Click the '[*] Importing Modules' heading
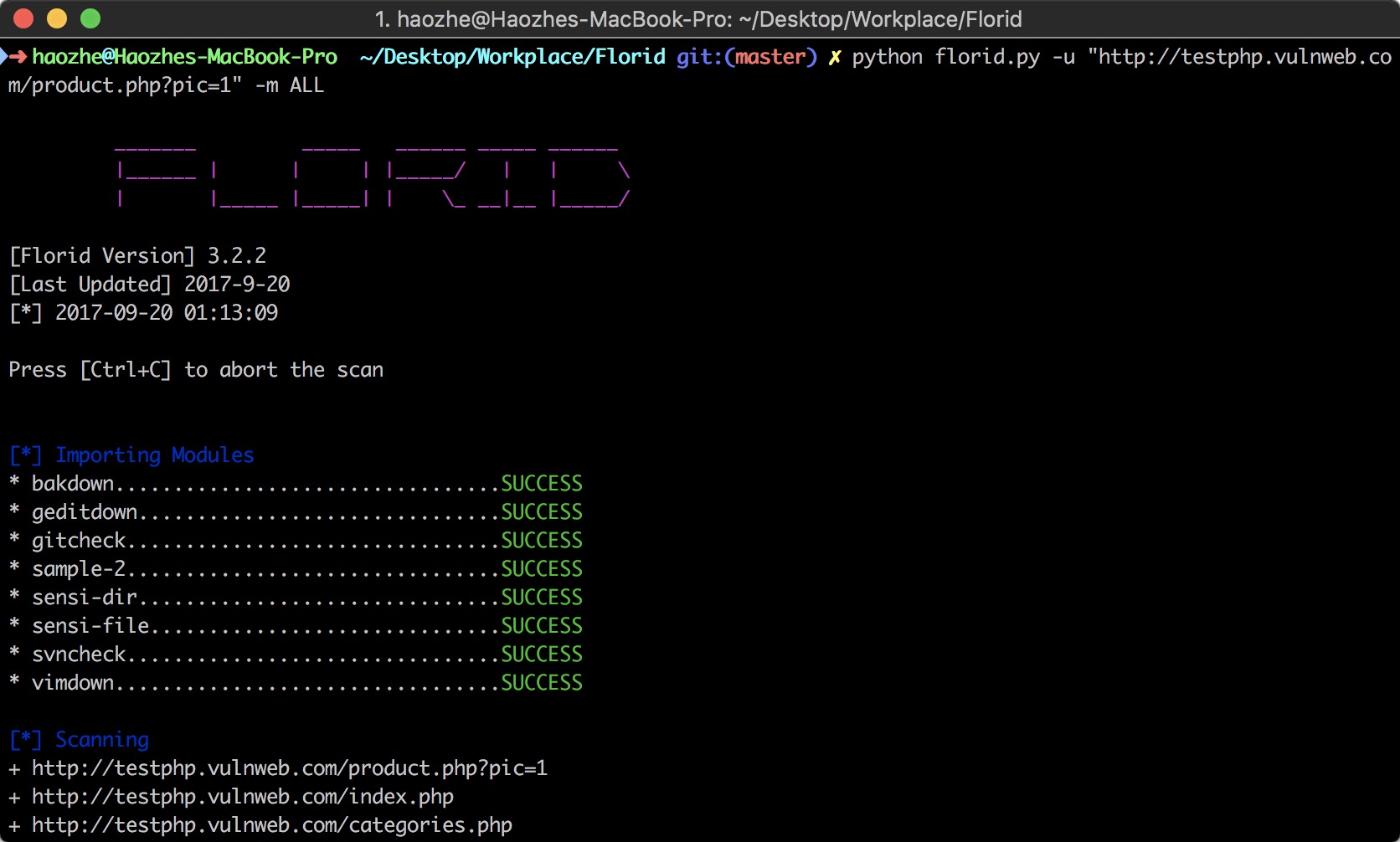Viewport: 1400px width, 842px height. (131, 455)
